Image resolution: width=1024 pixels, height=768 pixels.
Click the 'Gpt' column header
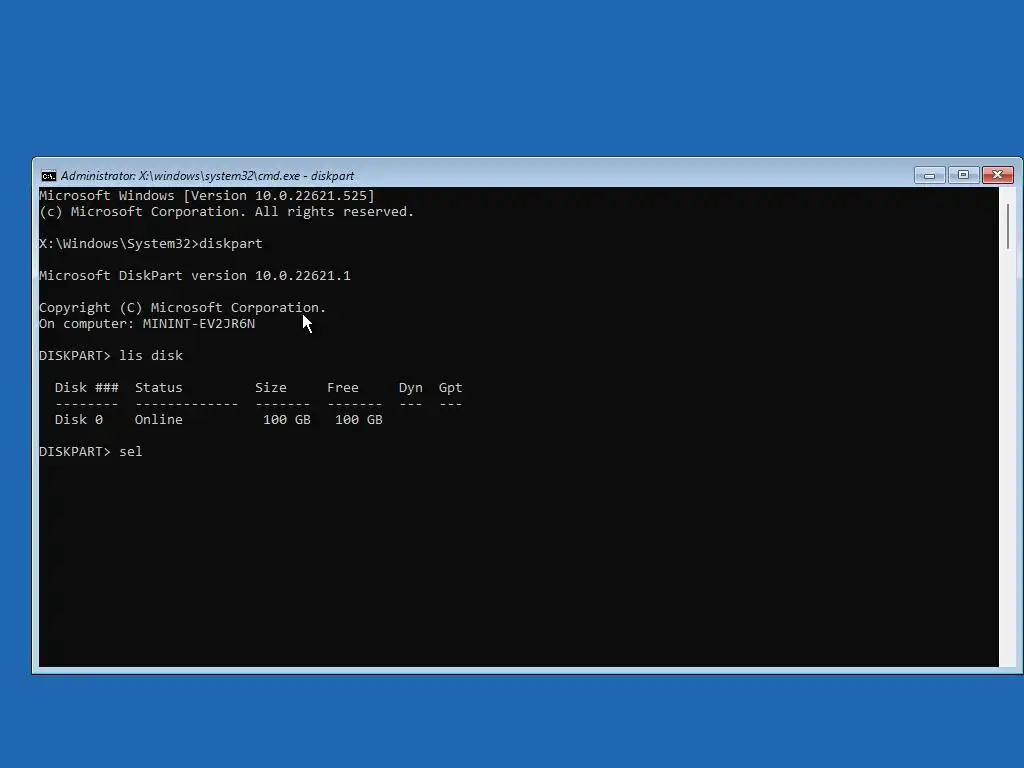451,388
